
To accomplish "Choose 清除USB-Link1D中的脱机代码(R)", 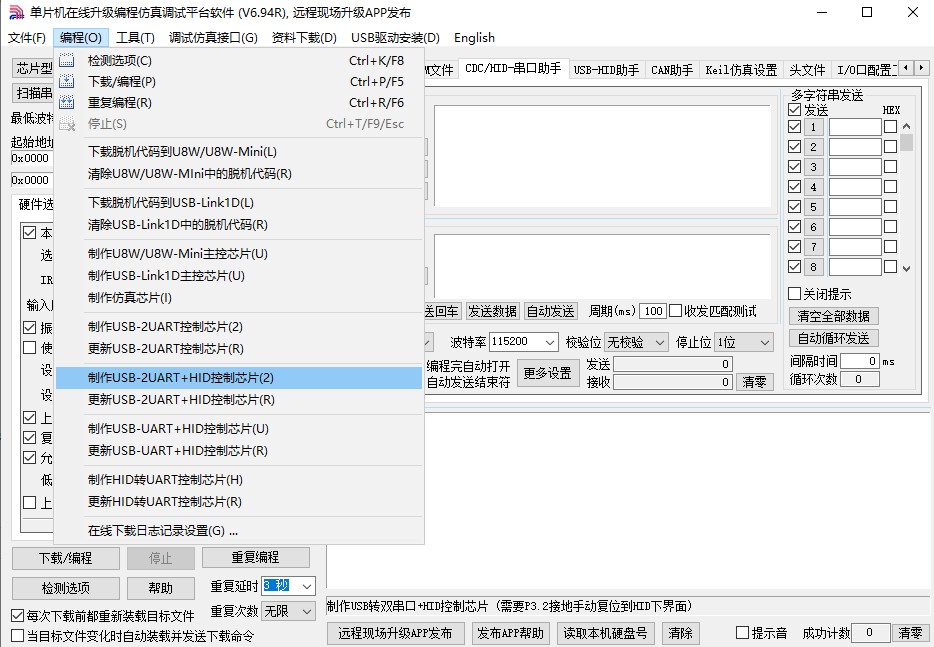I will coord(239,225).
